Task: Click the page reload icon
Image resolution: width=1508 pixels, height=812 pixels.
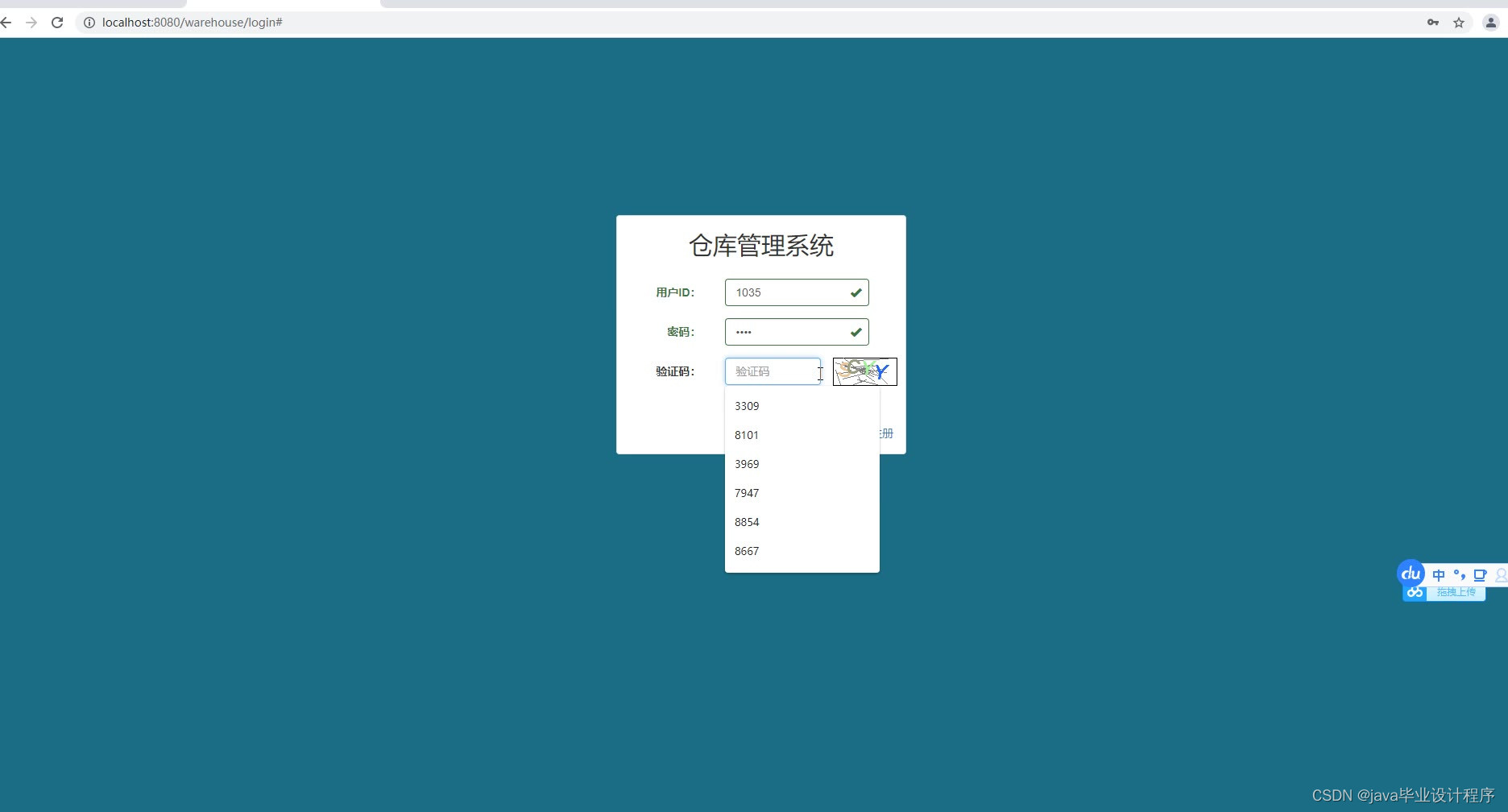Action: 56,23
